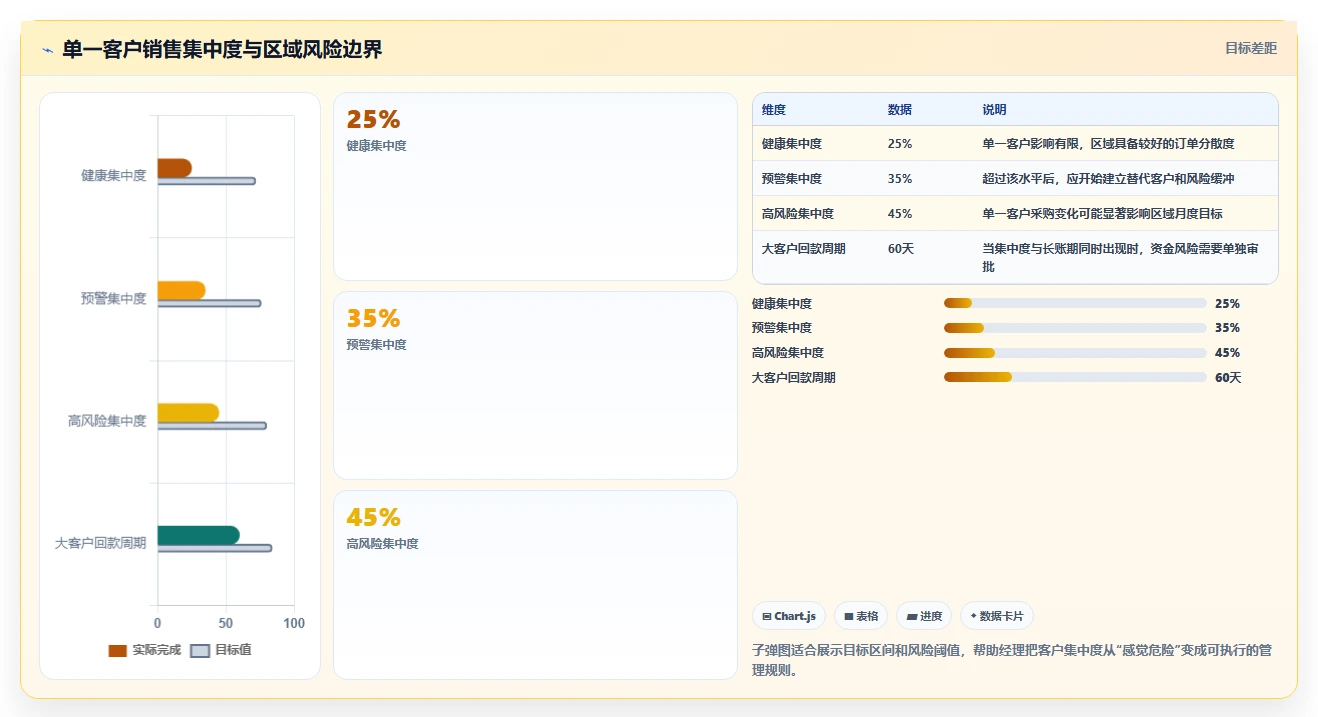
Task: Click the orange-brown 健康集中度 actual bar in the chart
Action: 174,168
